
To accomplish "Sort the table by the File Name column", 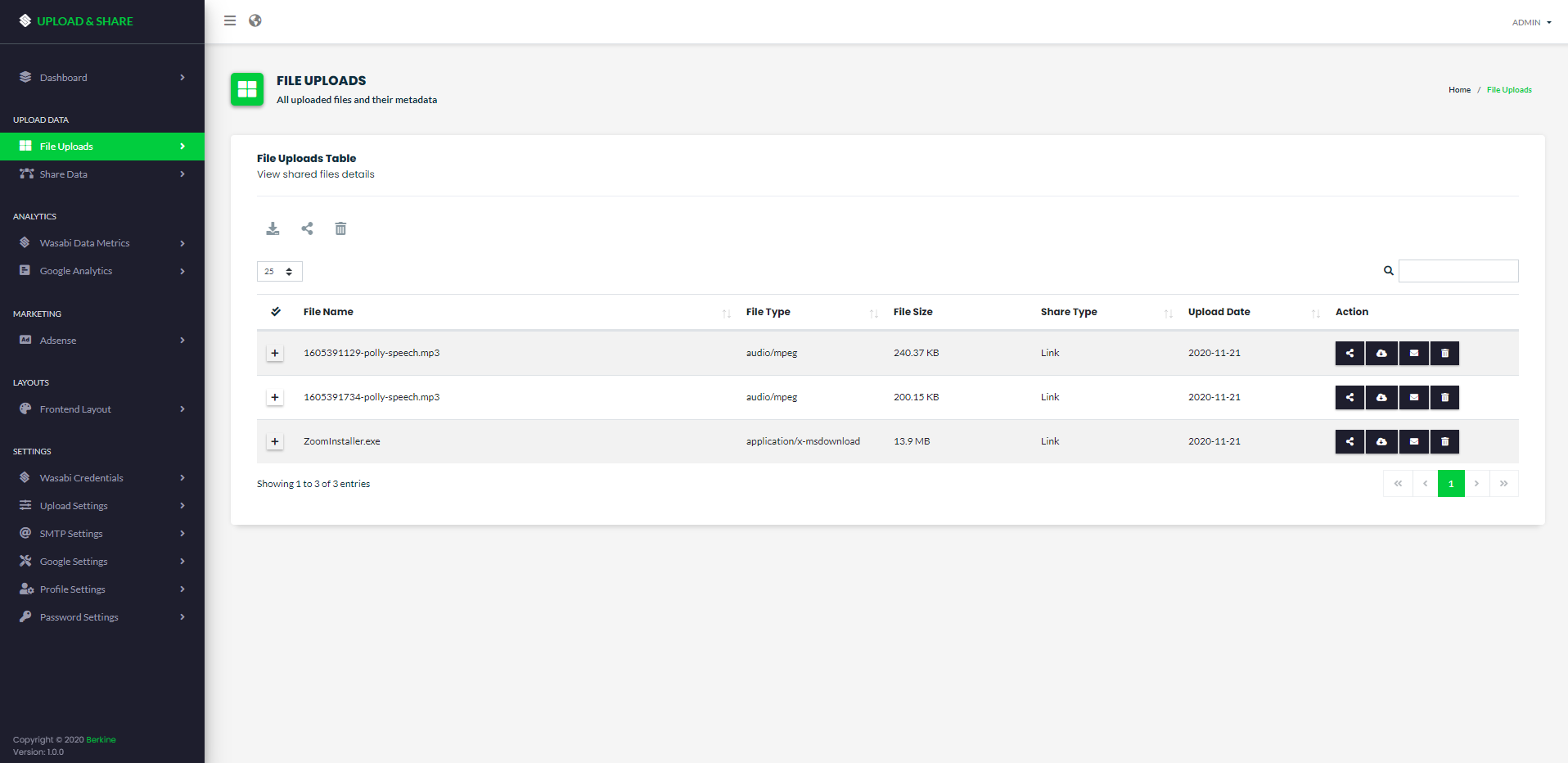I will [x=328, y=312].
